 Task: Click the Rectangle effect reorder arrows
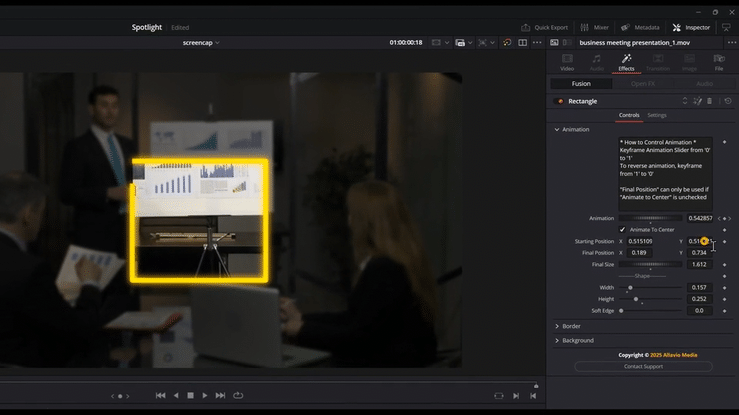pos(685,101)
